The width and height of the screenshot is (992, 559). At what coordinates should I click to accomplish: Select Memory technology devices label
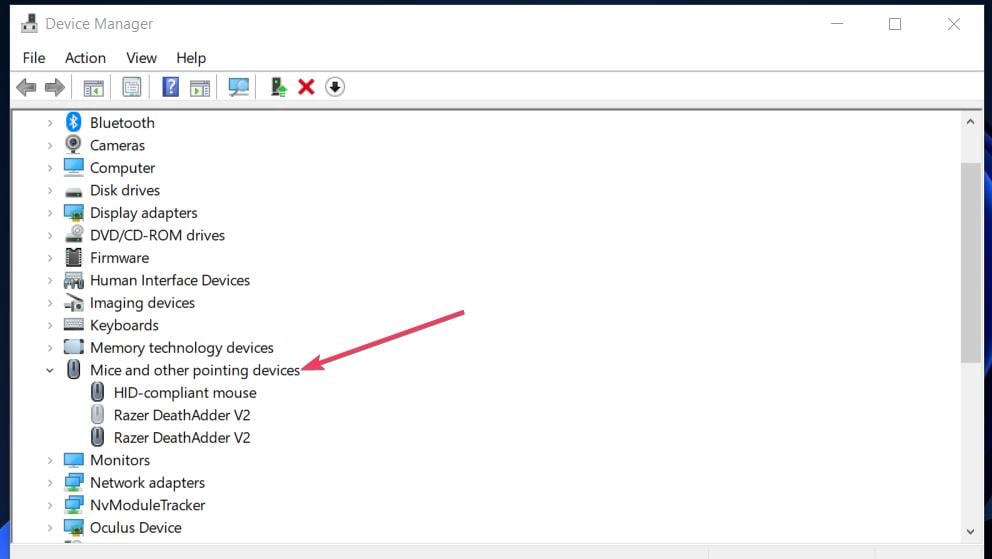(x=182, y=348)
